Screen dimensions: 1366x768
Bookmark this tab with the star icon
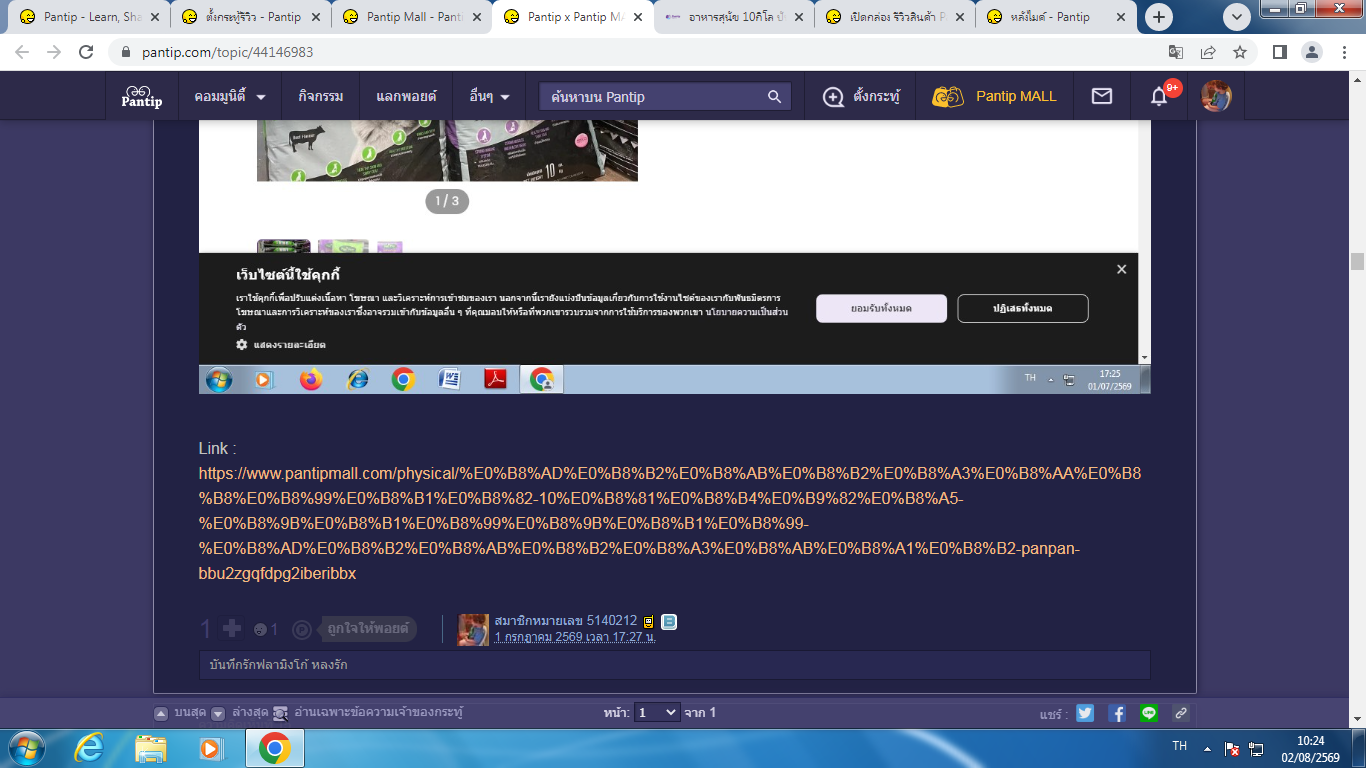pos(1240,52)
